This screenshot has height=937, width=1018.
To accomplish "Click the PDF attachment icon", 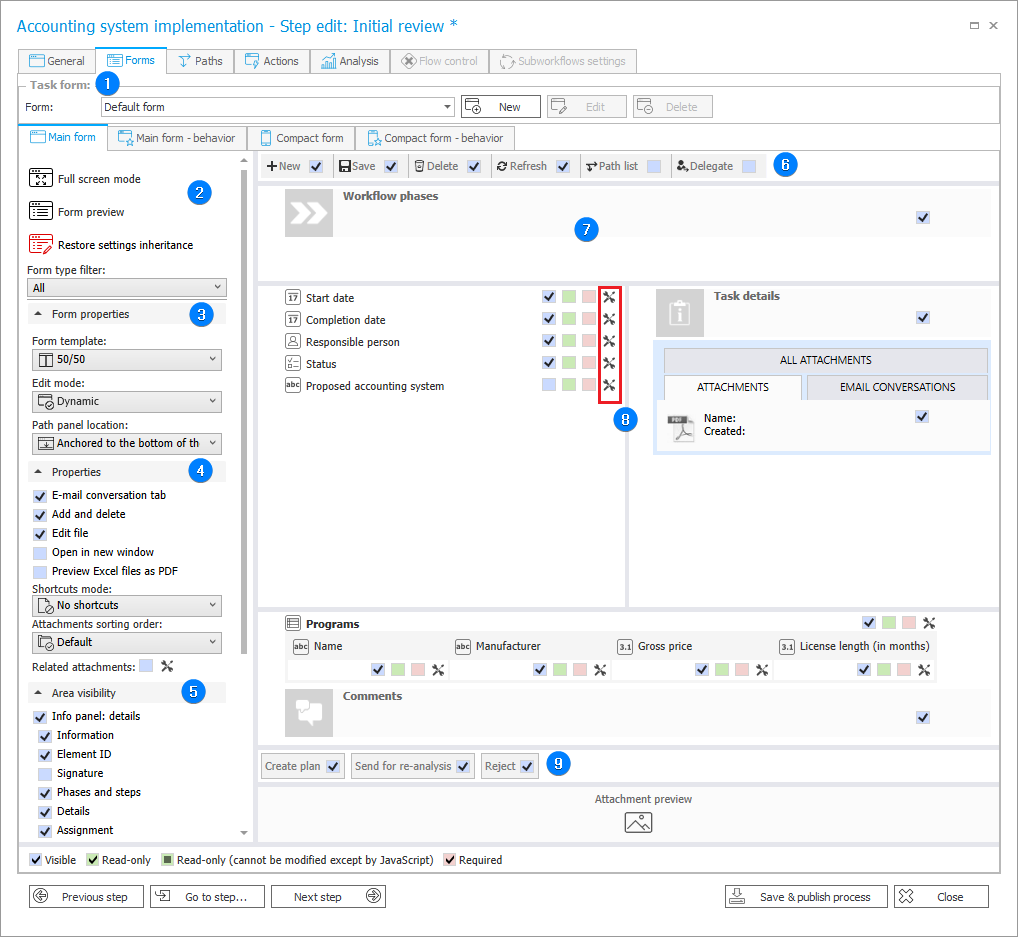I will click(x=681, y=428).
